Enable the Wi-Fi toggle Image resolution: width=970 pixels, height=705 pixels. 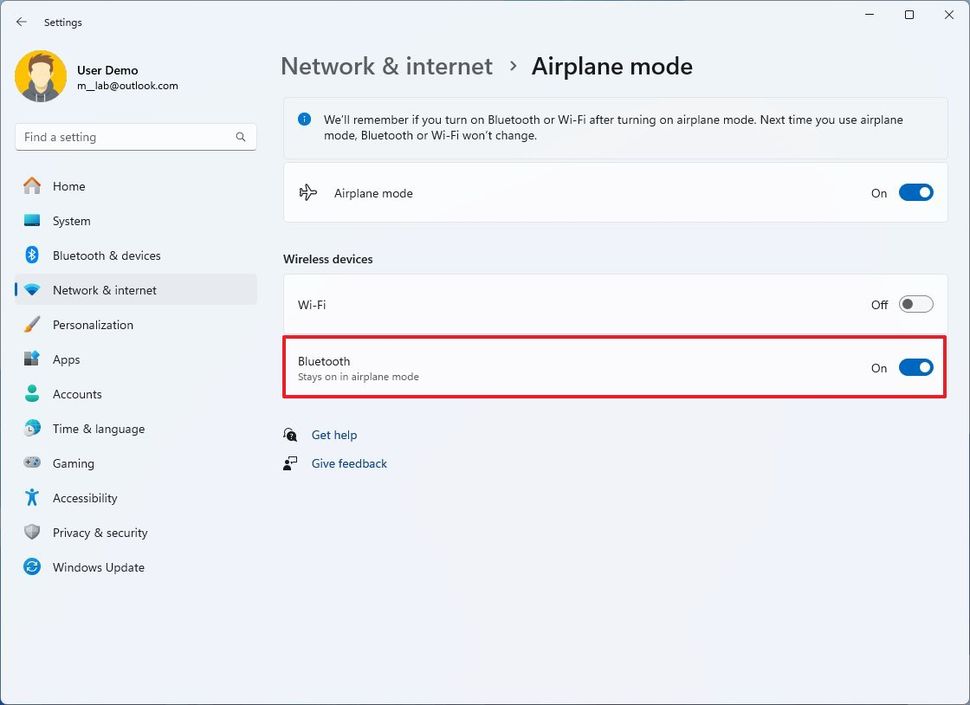(x=916, y=304)
